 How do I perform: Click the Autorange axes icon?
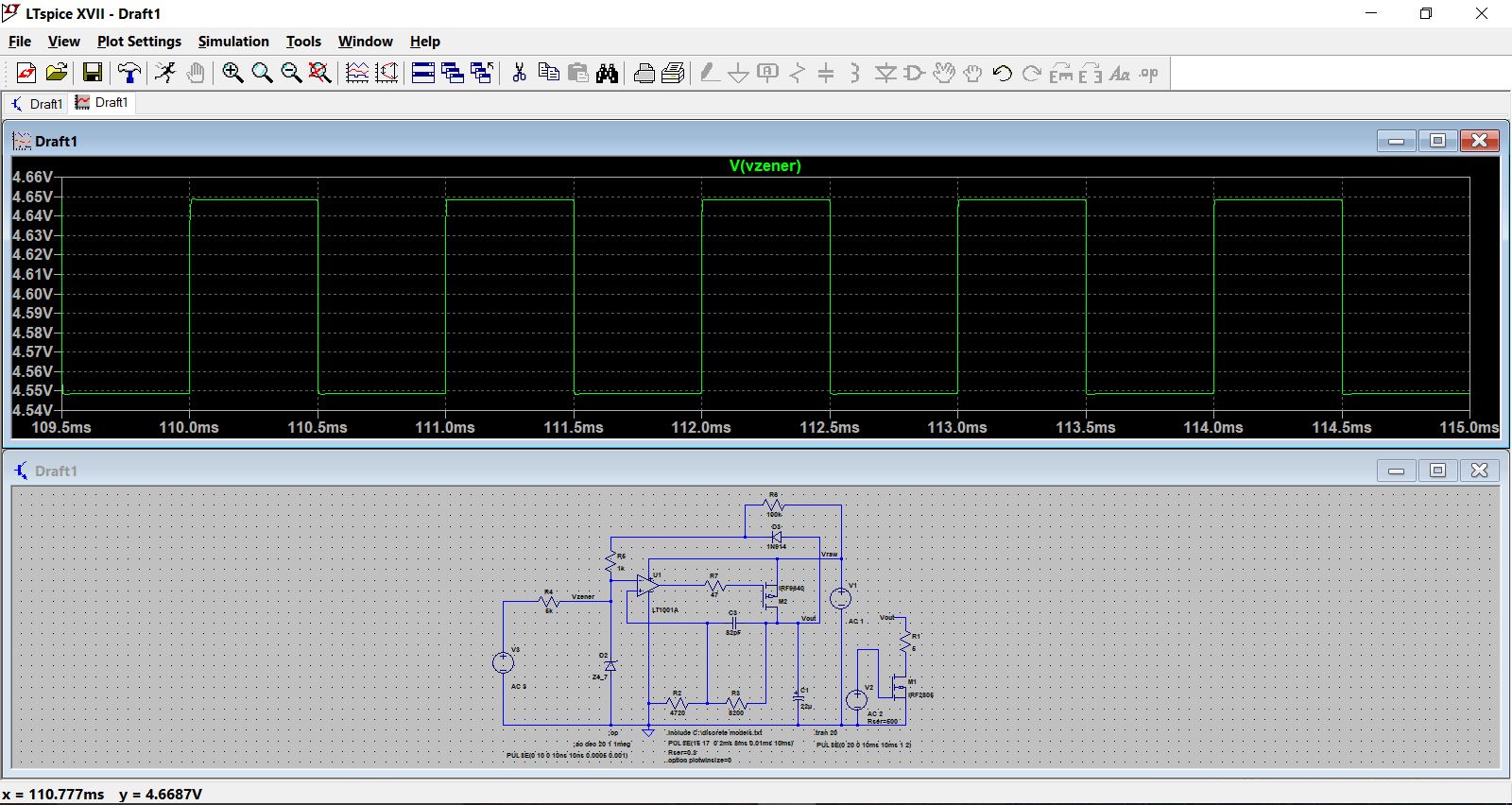click(x=387, y=73)
